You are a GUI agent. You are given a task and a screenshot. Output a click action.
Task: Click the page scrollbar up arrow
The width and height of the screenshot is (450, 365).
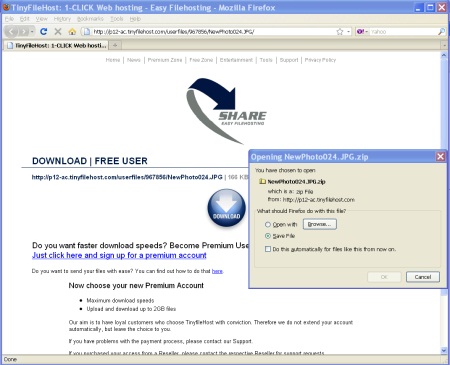[x=444, y=55]
